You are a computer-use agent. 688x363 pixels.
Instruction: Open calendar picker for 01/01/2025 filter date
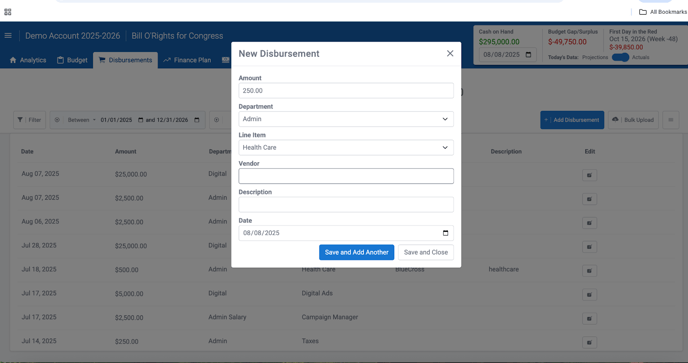click(140, 120)
